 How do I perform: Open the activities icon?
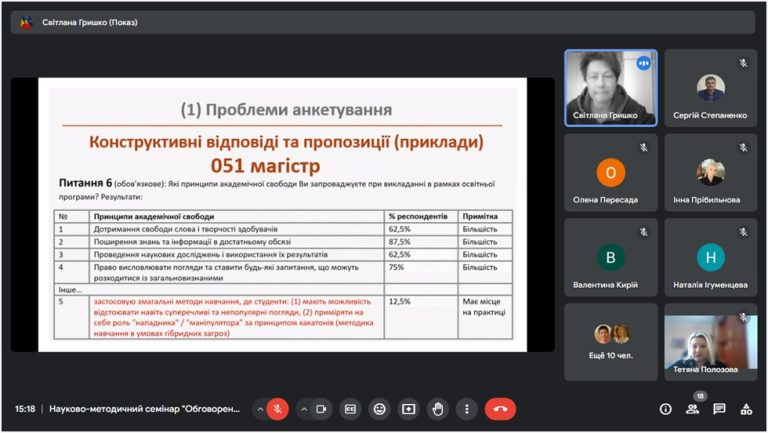point(746,409)
